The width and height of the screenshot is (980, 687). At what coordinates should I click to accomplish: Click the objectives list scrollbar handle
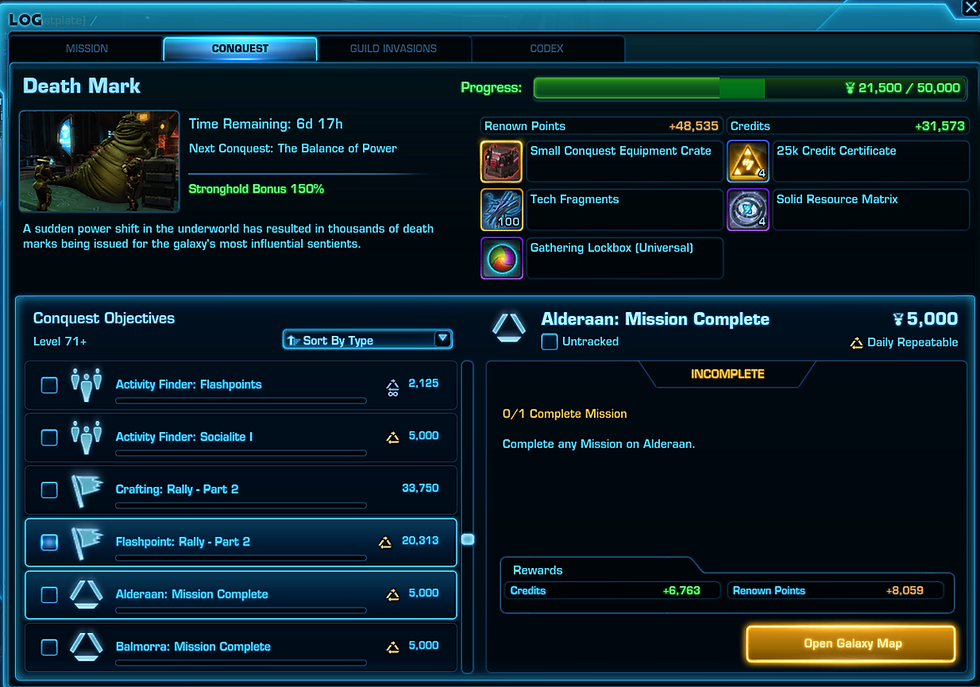click(x=468, y=539)
